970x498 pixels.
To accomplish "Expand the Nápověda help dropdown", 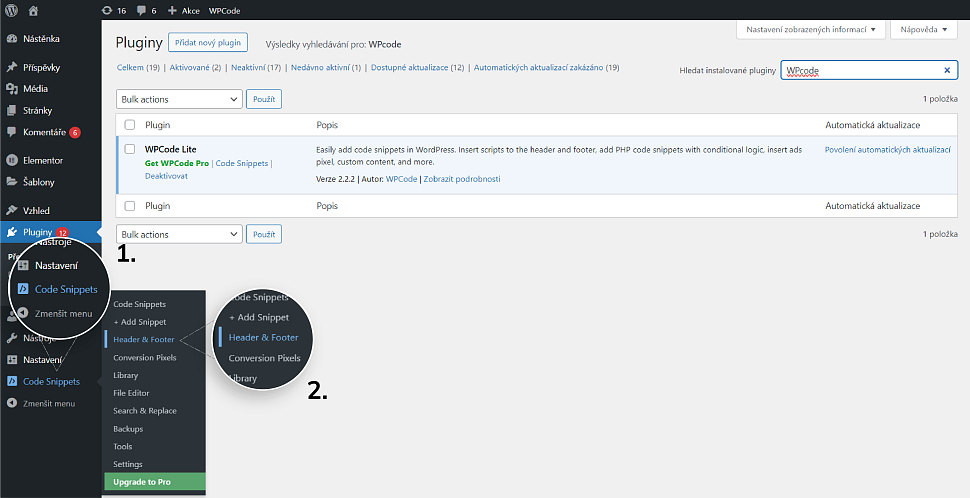I will [924, 29].
